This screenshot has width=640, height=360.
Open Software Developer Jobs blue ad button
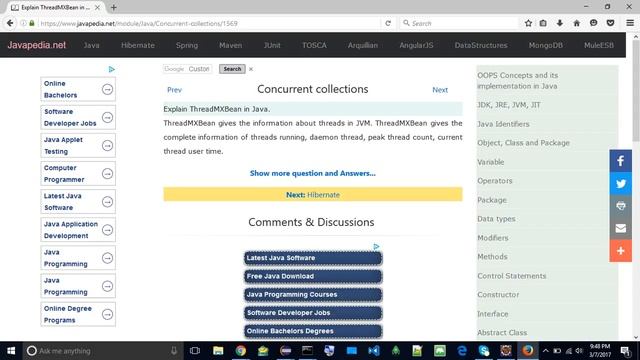coord(313,313)
